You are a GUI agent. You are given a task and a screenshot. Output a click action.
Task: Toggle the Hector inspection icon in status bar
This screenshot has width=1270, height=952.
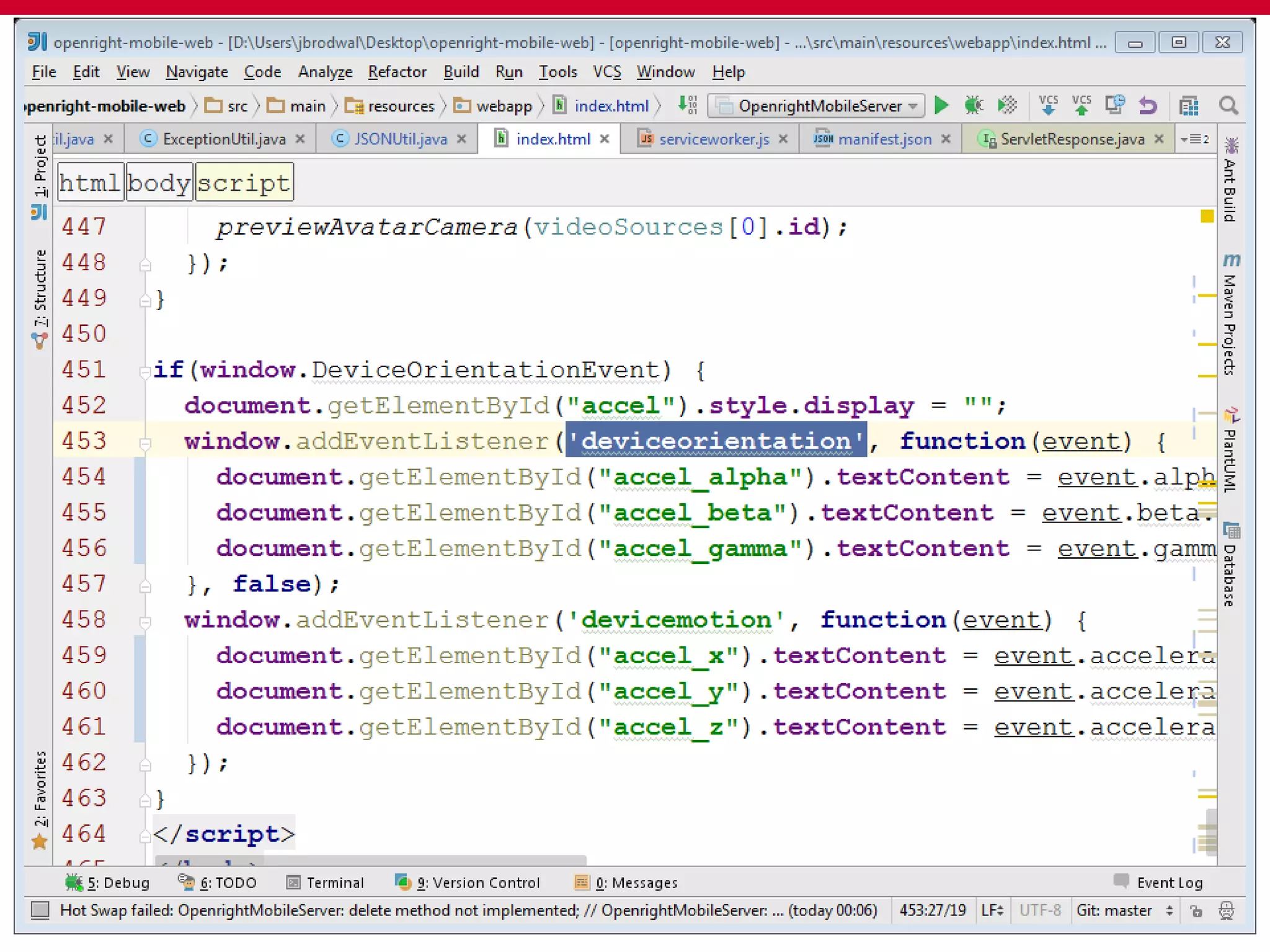coord(1227,910)
